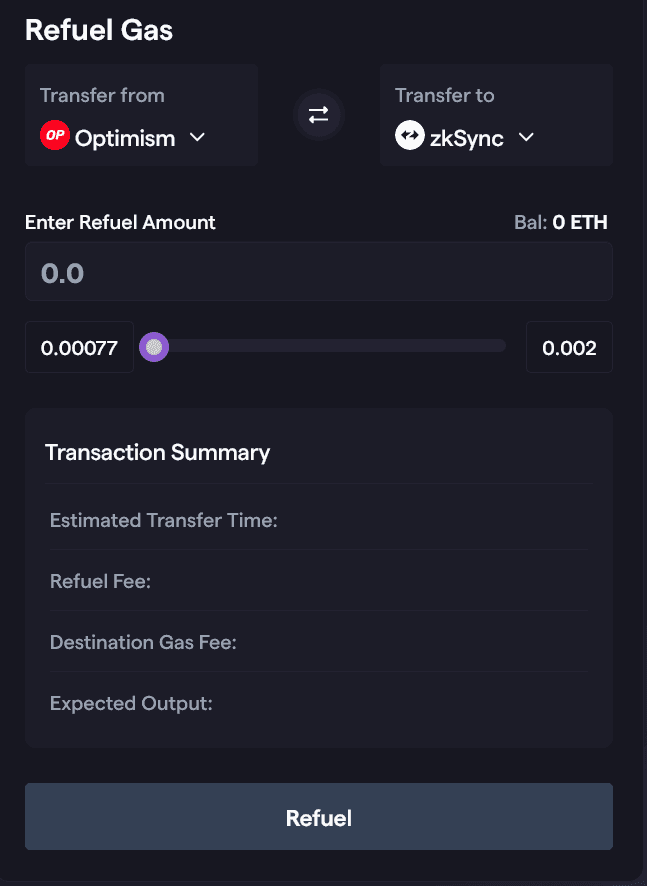This screenshot has width=647, height=886.
Task: Focus the refuel amount 0.0 input field
Action: [x=318, y=272]
